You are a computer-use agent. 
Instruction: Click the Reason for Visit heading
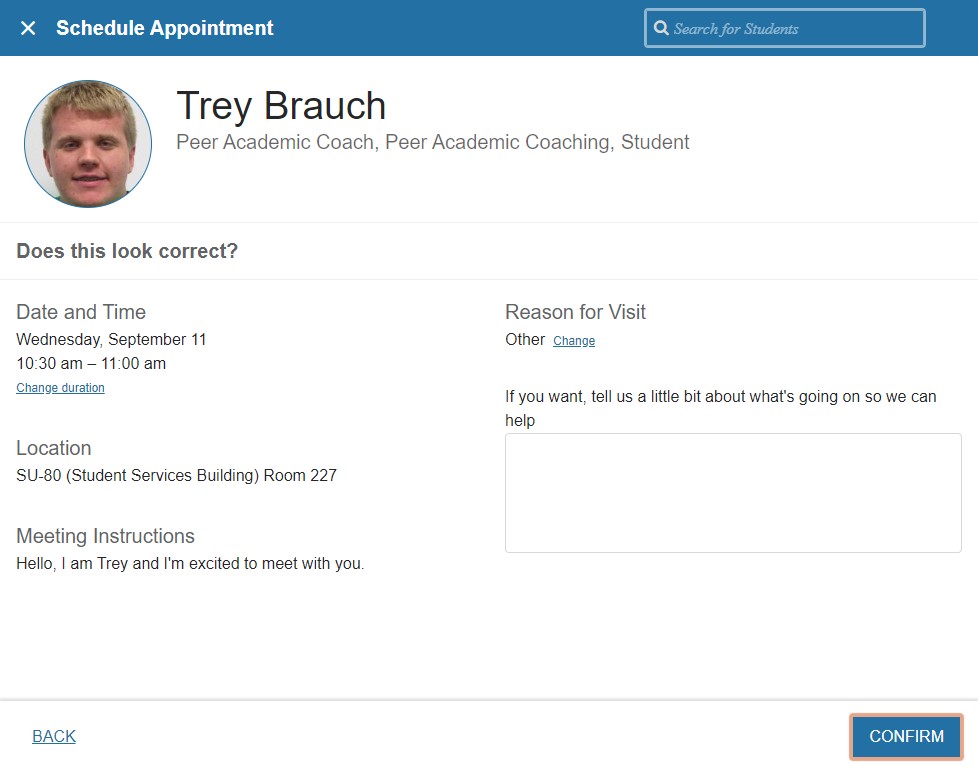575,312
